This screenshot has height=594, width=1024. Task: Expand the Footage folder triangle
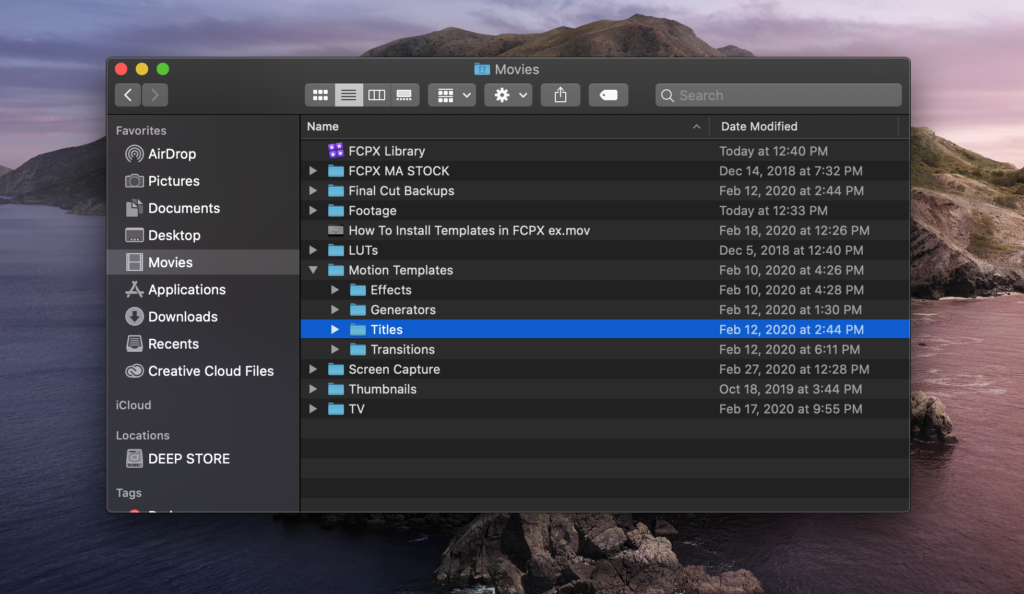pos(313,211)
